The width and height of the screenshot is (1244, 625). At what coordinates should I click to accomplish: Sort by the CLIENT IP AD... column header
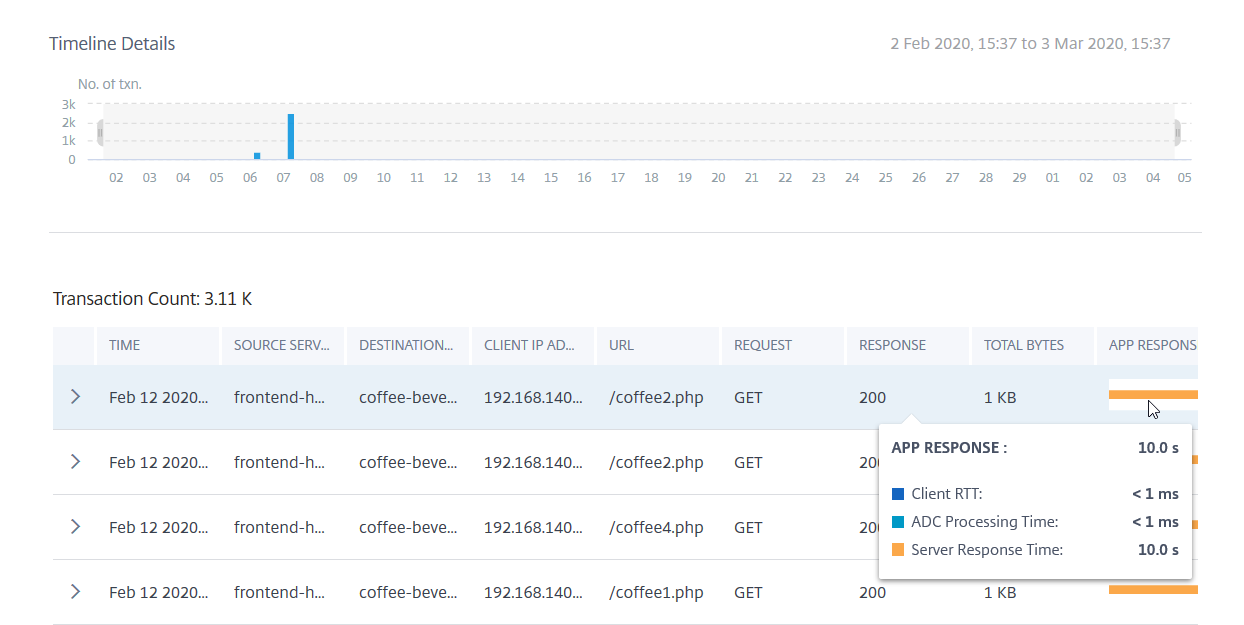pyautogui.click(x=529, y=345)
